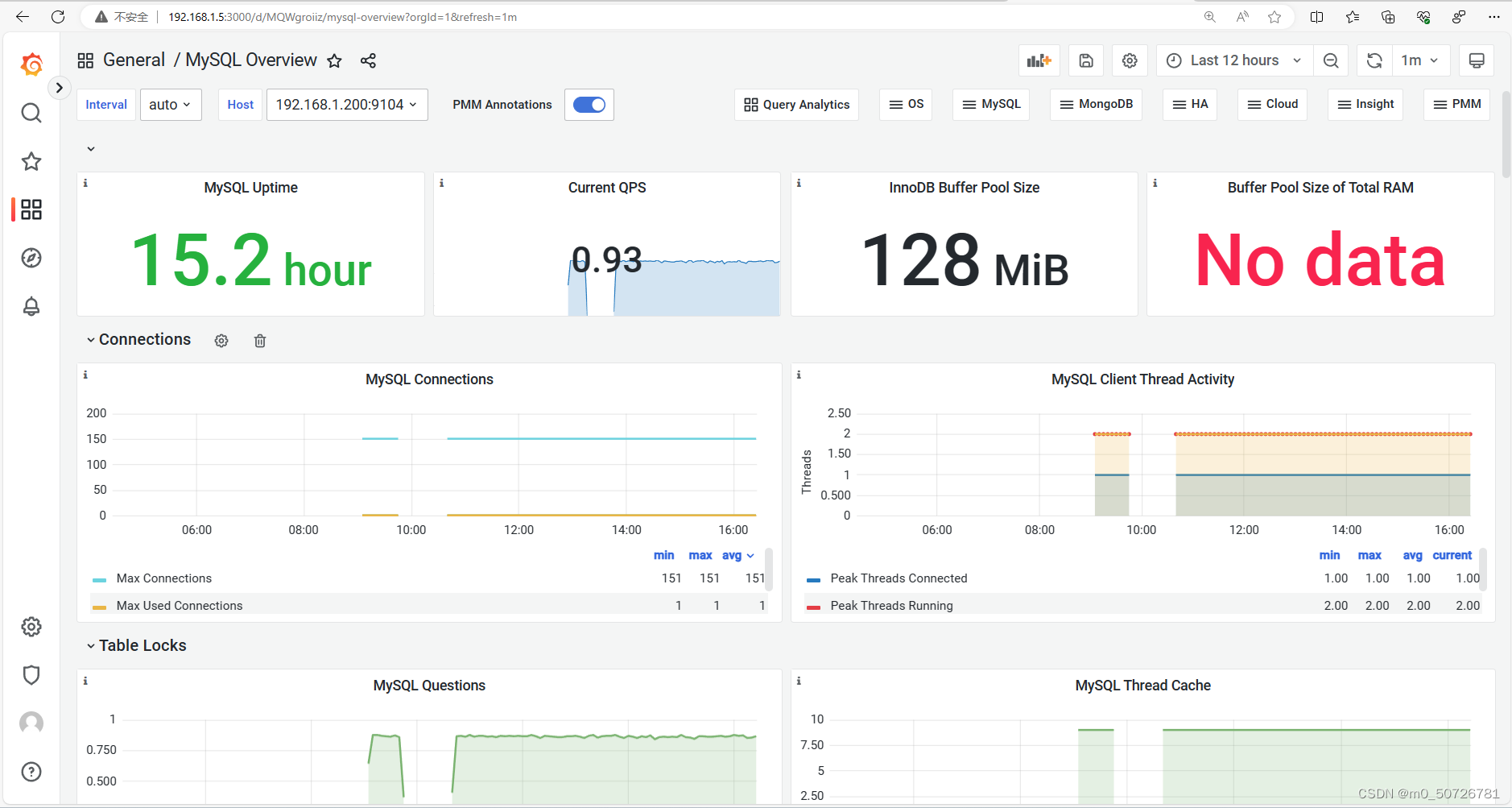Delete the Connections row
The height and width of the screenshot is (808, 1512).
260,341
